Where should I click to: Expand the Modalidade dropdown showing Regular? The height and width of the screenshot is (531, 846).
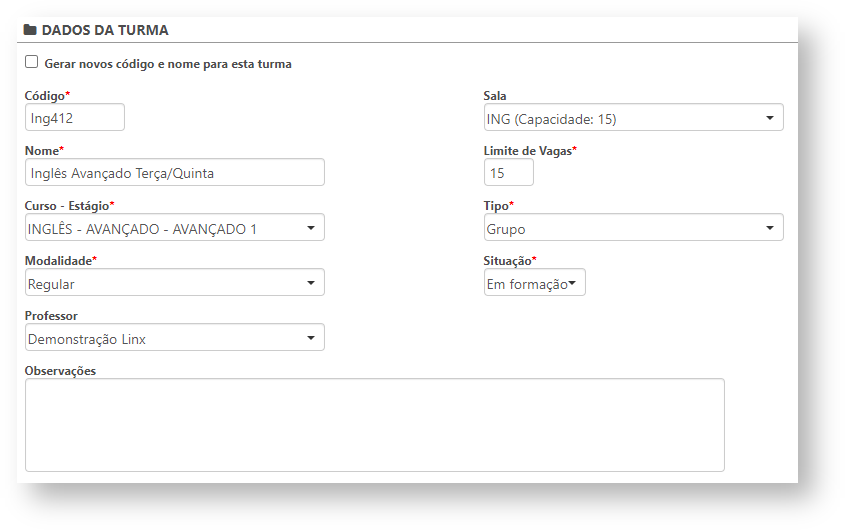tap(175, 283)
